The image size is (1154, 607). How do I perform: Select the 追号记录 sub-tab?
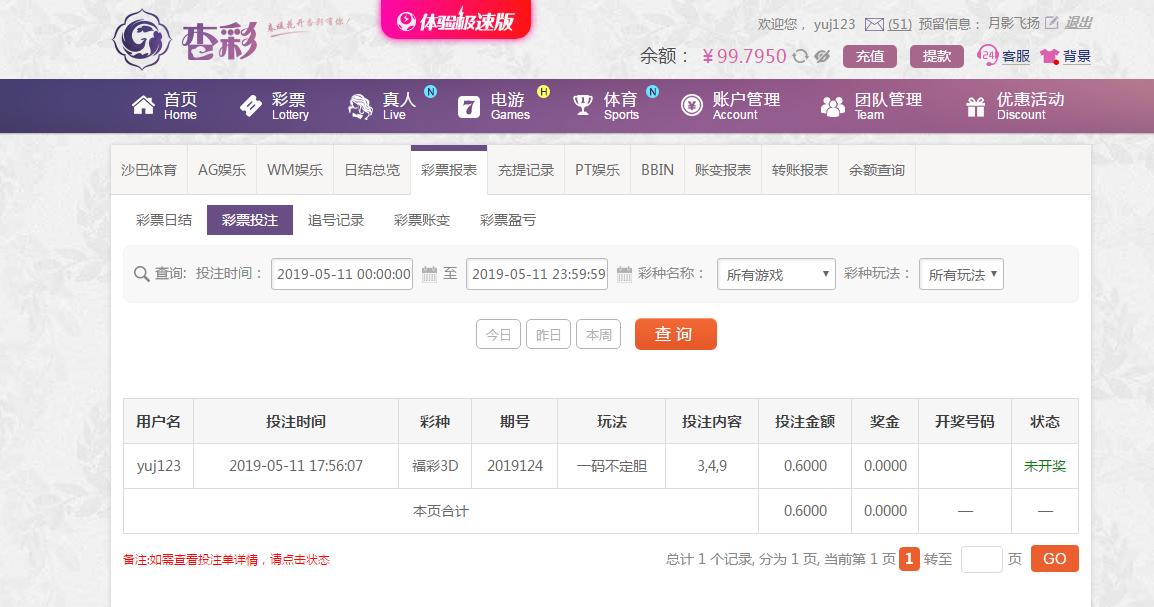pyautogui.click(x=336, y=220)
